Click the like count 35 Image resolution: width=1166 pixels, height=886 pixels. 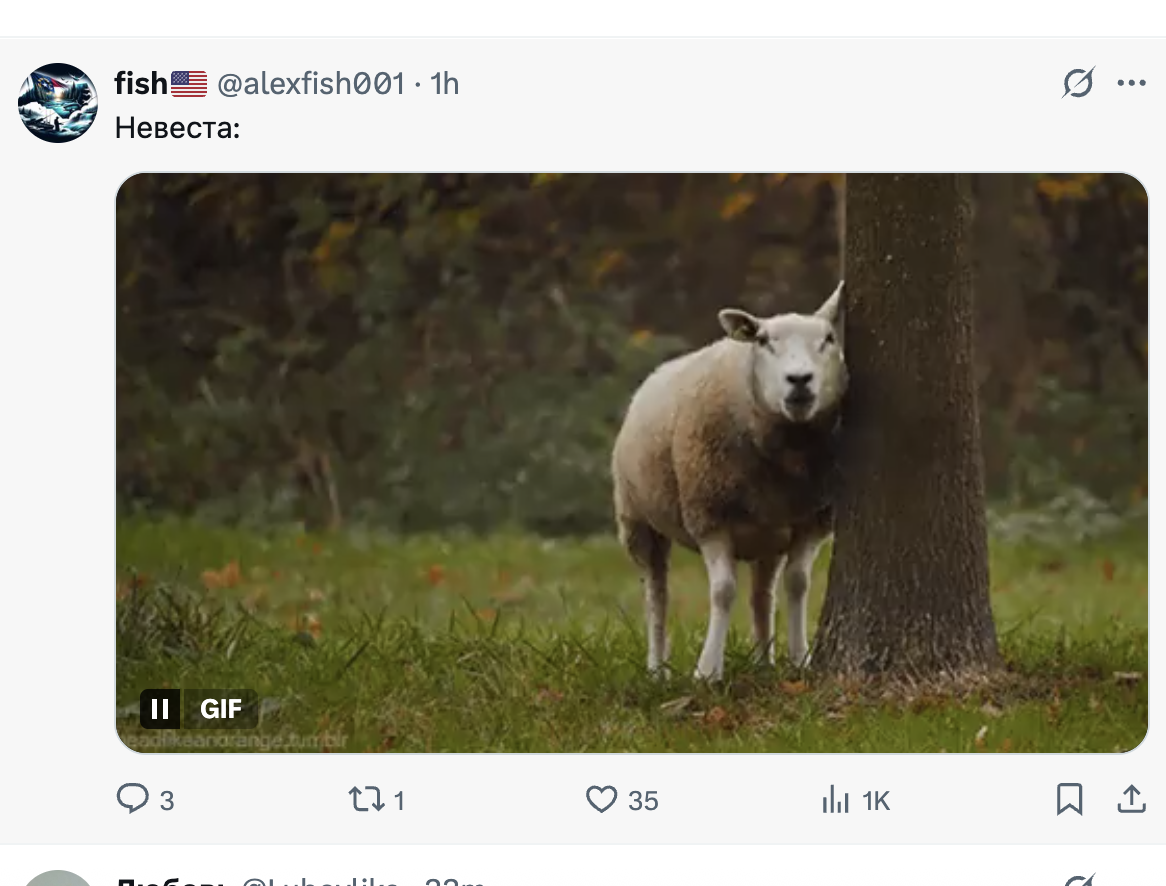coord(644,801)
